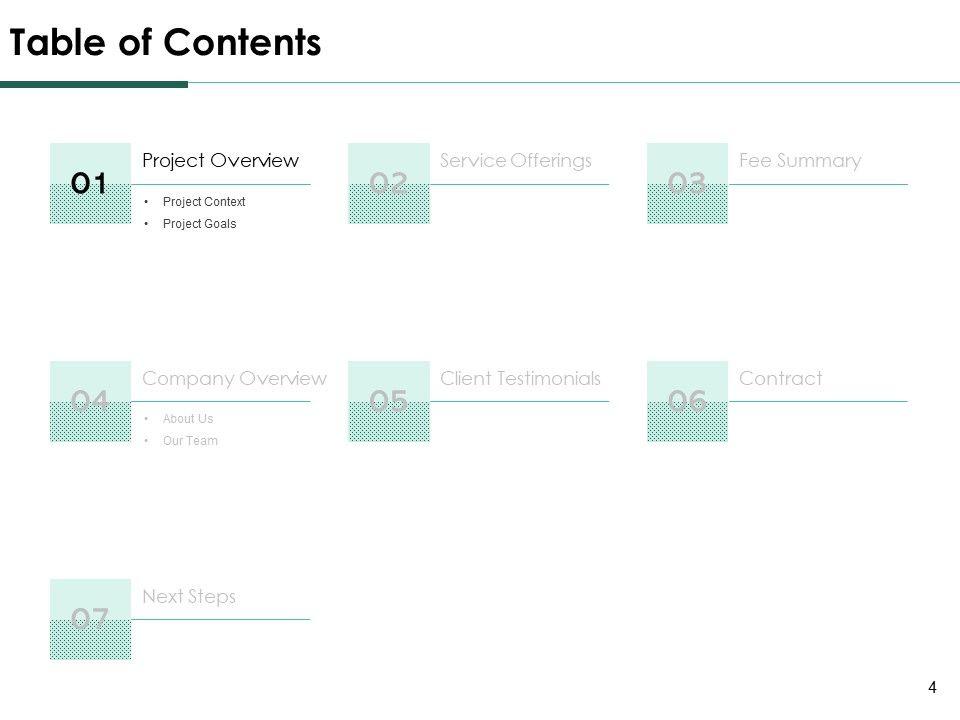
Task: Click the 05 number tile
Action: coord(389,401)
